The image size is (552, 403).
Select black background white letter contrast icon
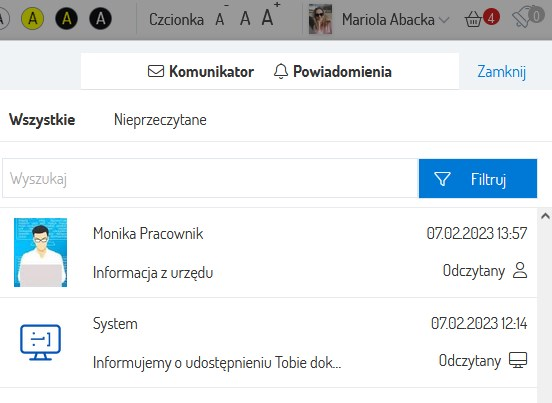tap(101, 18)
